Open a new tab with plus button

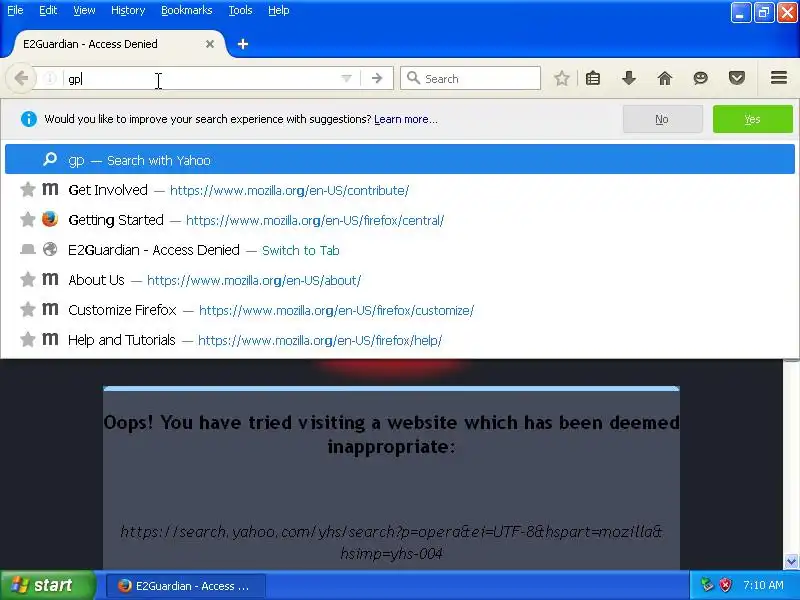click(x=243, y=44)
